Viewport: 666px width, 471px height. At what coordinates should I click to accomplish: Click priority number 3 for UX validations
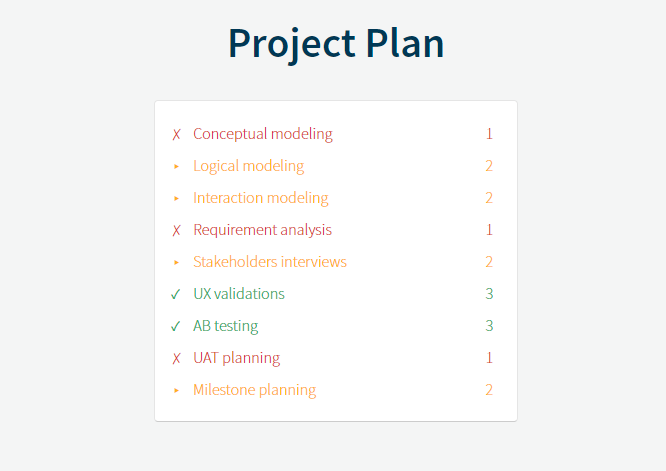coord(489,294)
